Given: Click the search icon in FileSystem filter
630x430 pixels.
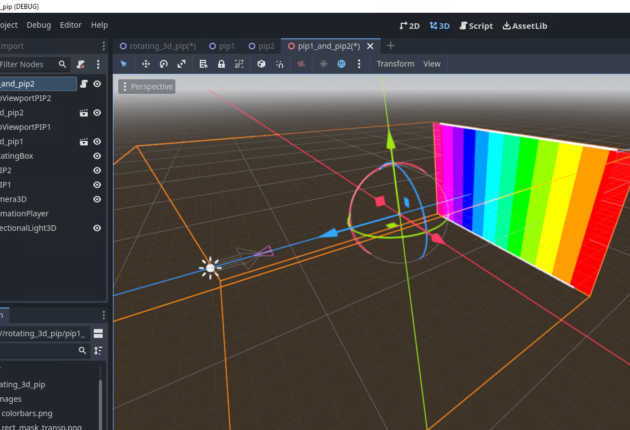Looking at the screenshot, I should pos(82,350).
